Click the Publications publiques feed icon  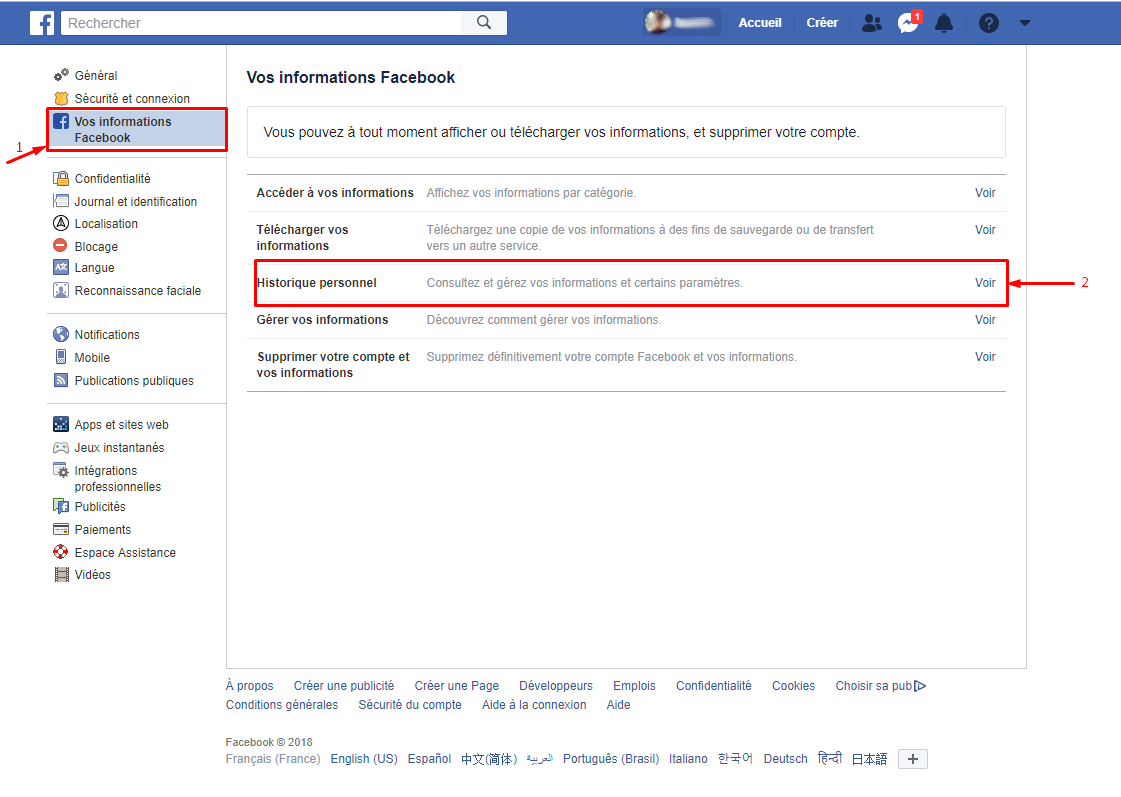(x=61, y=380)
